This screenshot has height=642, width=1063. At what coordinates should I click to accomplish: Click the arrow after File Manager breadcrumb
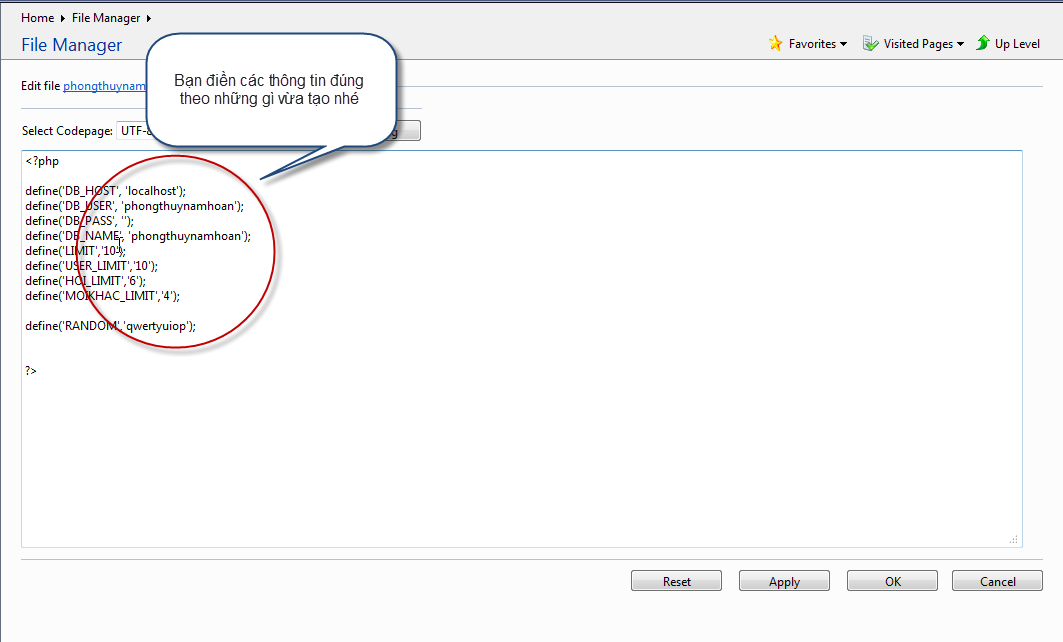pyautogui.click(x=149, y=18)
